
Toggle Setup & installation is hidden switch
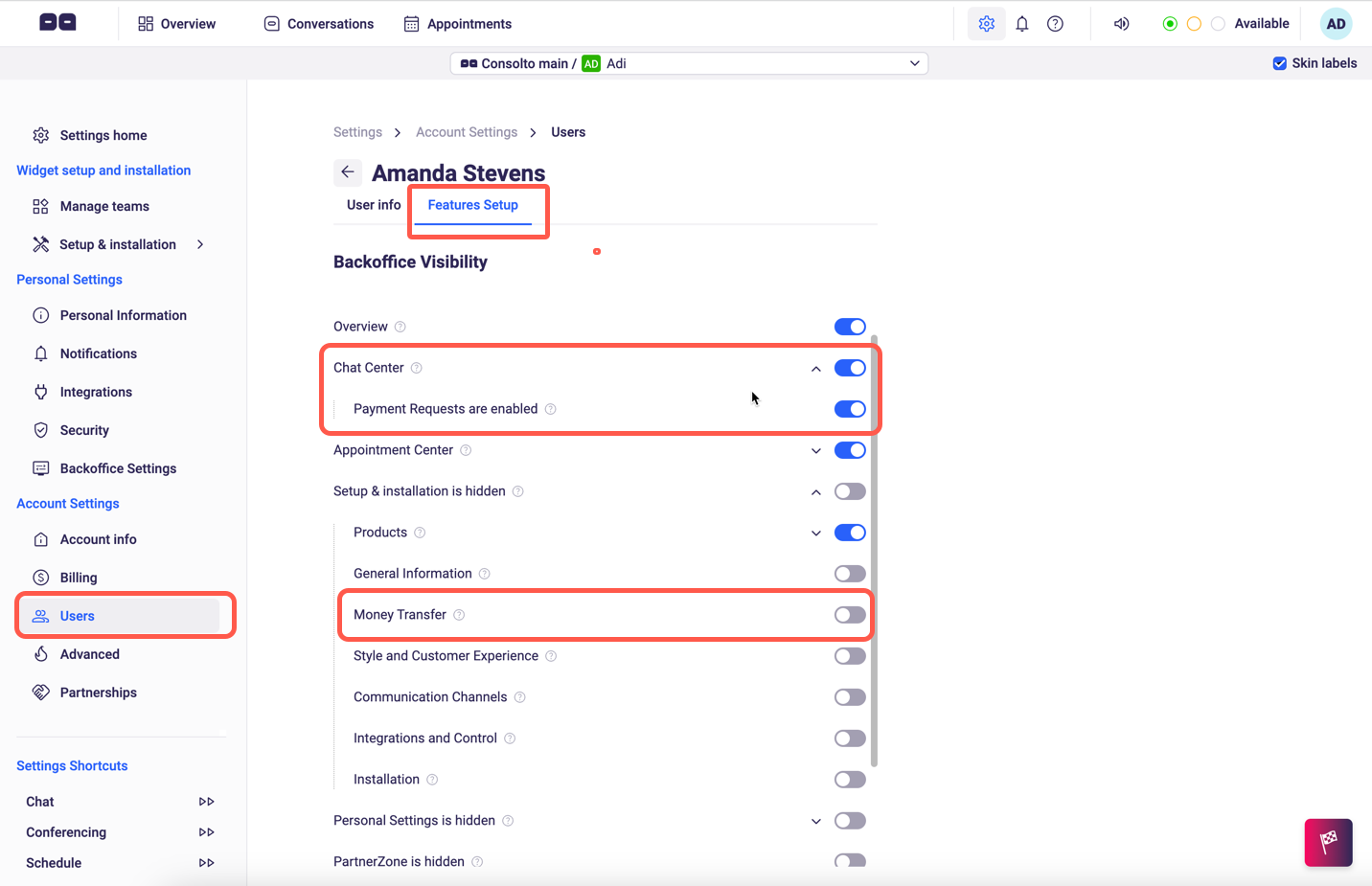tap(850, 491)
